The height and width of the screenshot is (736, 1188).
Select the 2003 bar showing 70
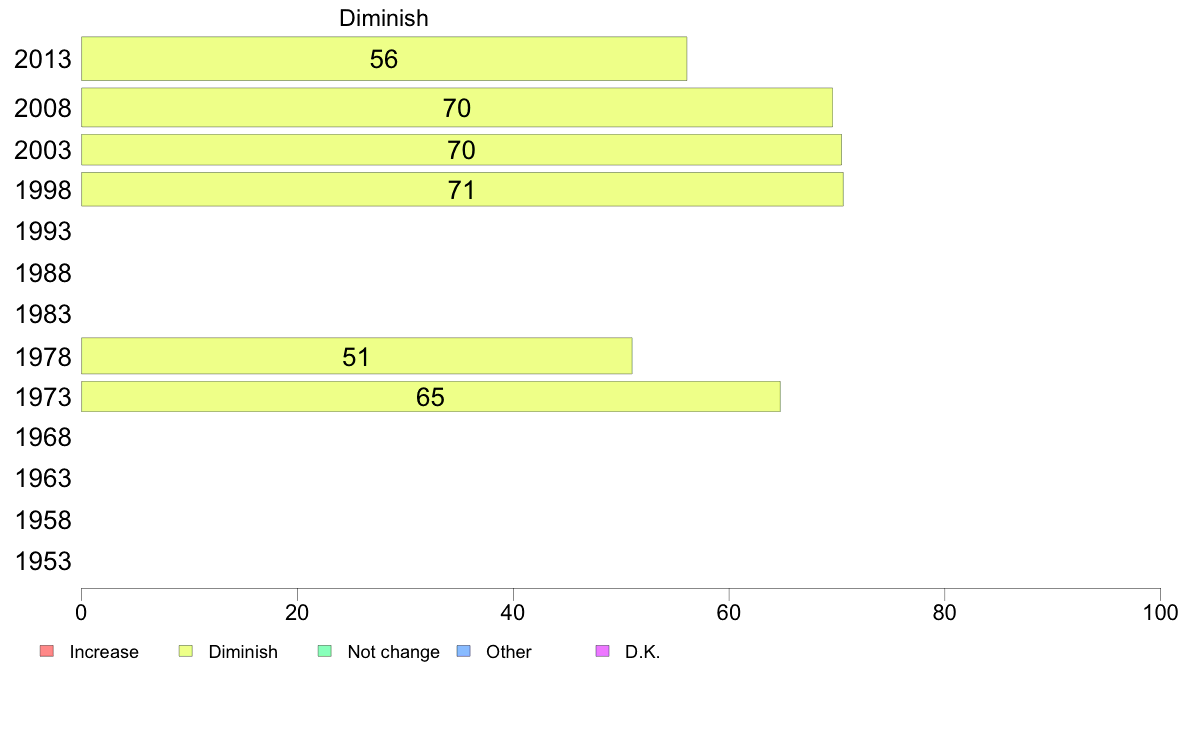click(x=460, y=150)
